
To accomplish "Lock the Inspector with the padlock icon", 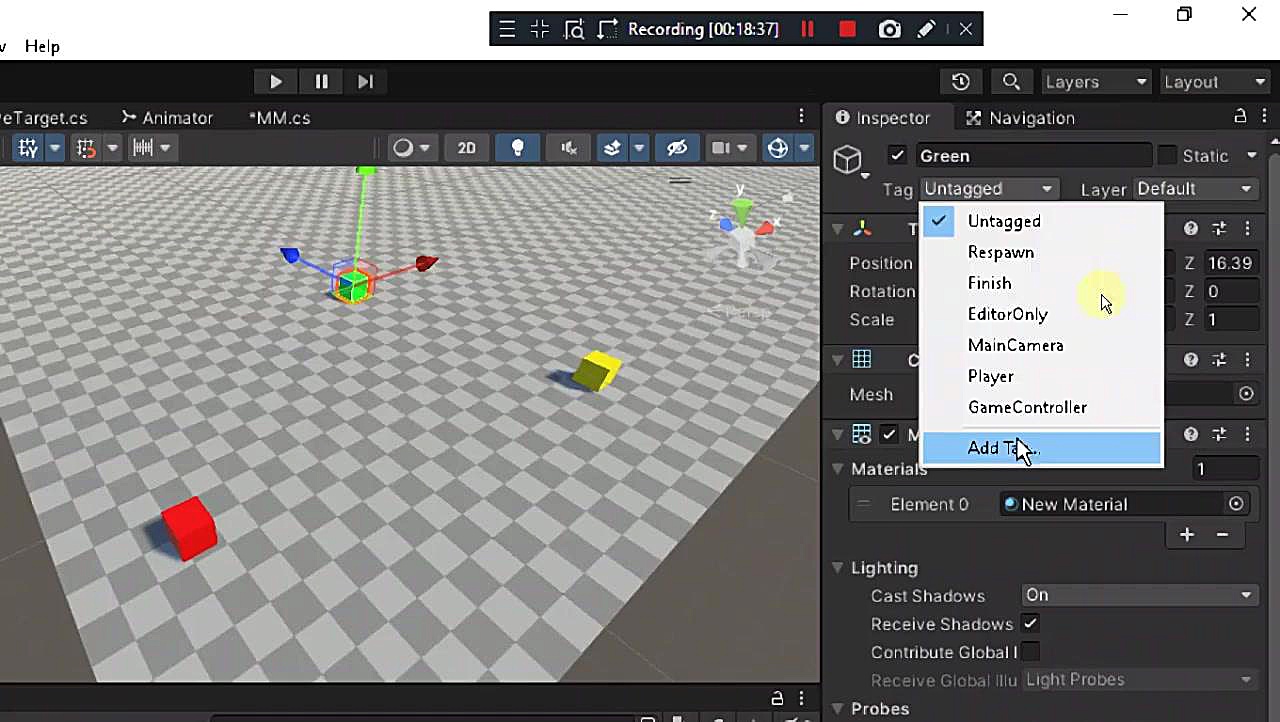I will click(x=1240, y=117).
